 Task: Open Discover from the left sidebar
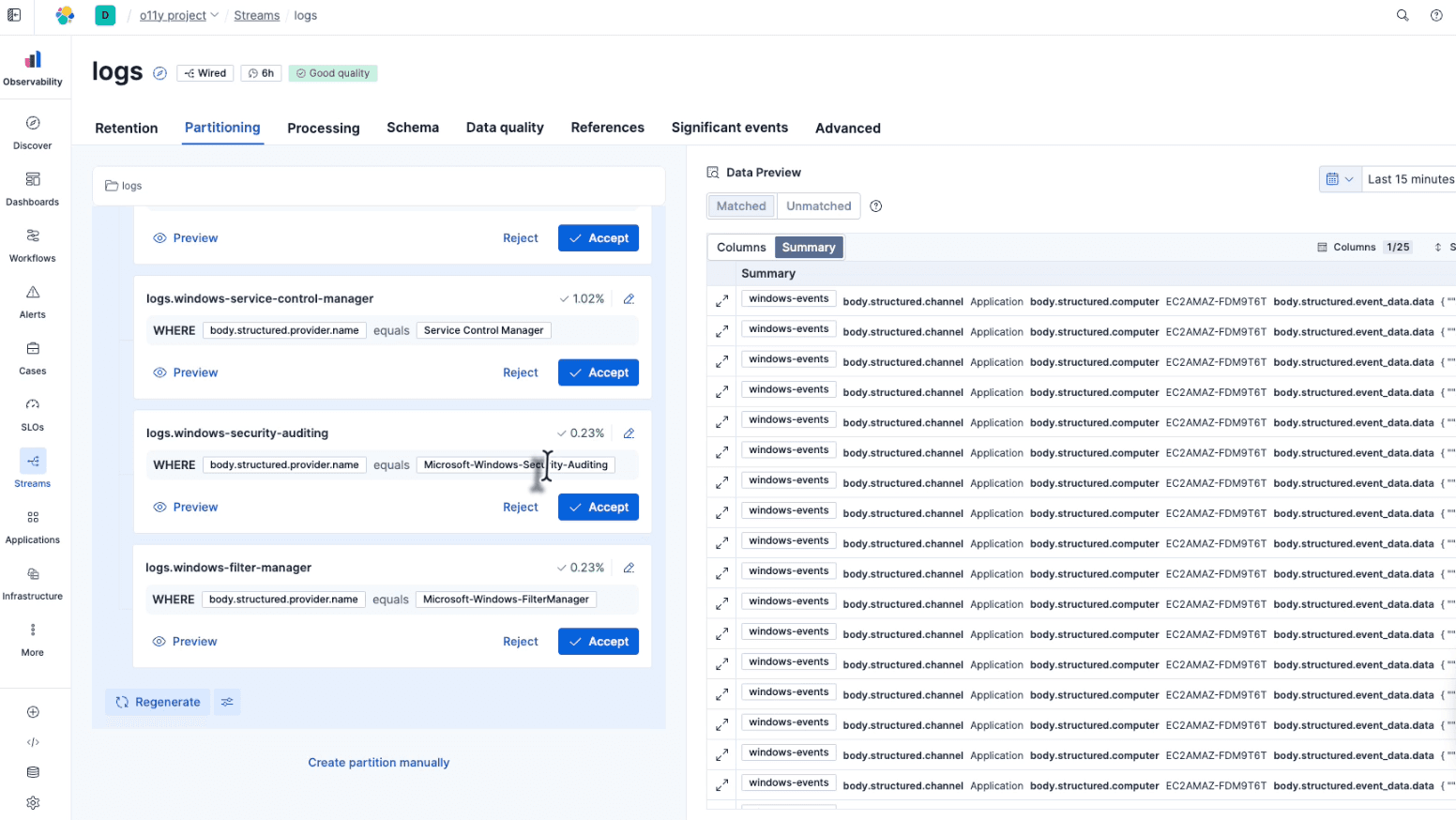click(32, 131)
